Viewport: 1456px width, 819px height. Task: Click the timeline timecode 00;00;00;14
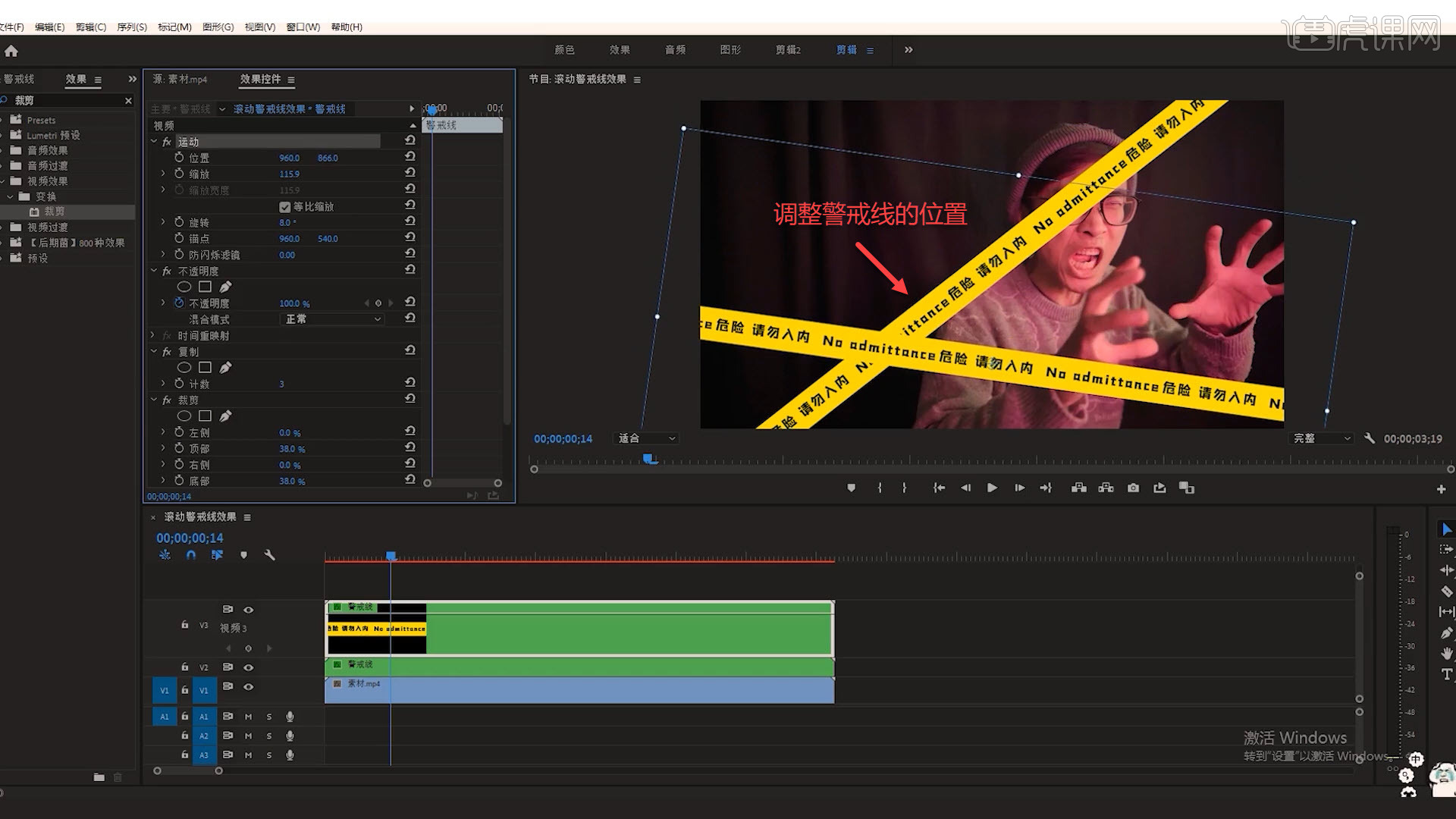coord(190,538)
